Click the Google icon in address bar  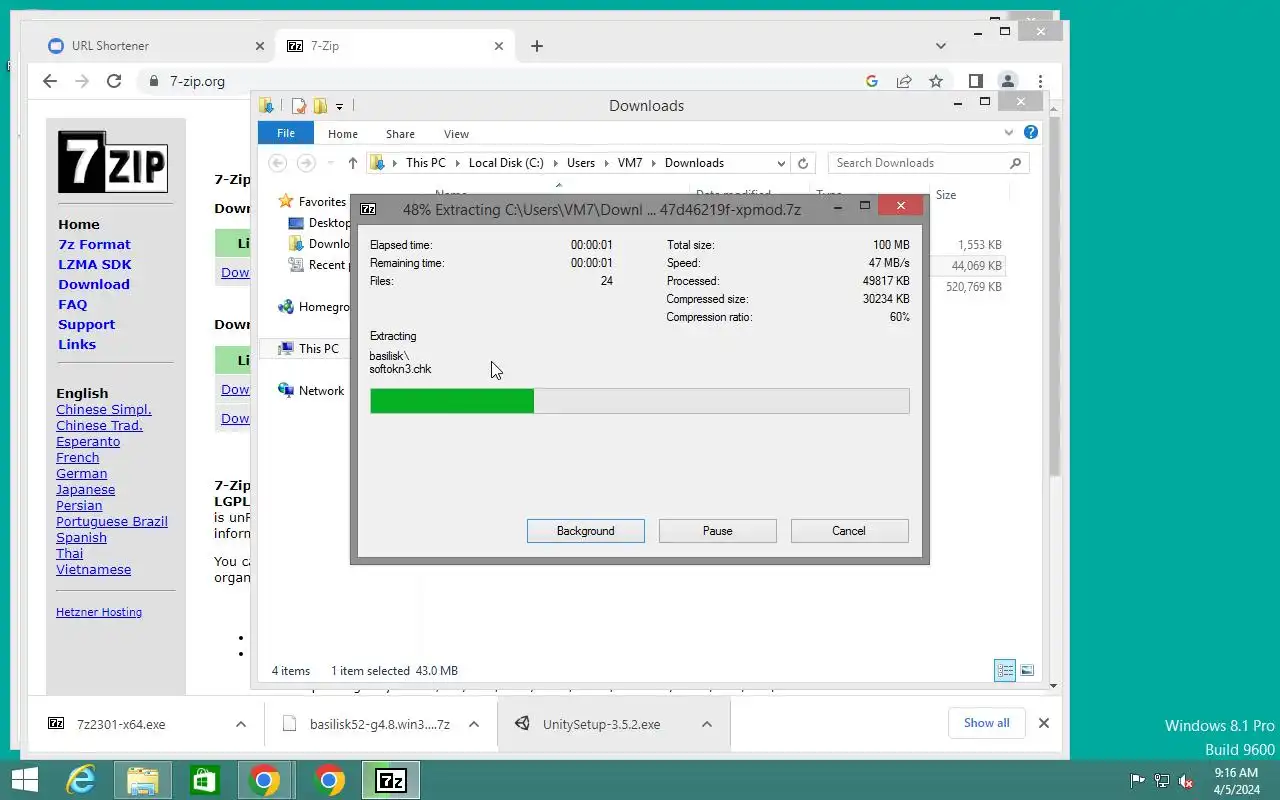click(x=872, y=81)
